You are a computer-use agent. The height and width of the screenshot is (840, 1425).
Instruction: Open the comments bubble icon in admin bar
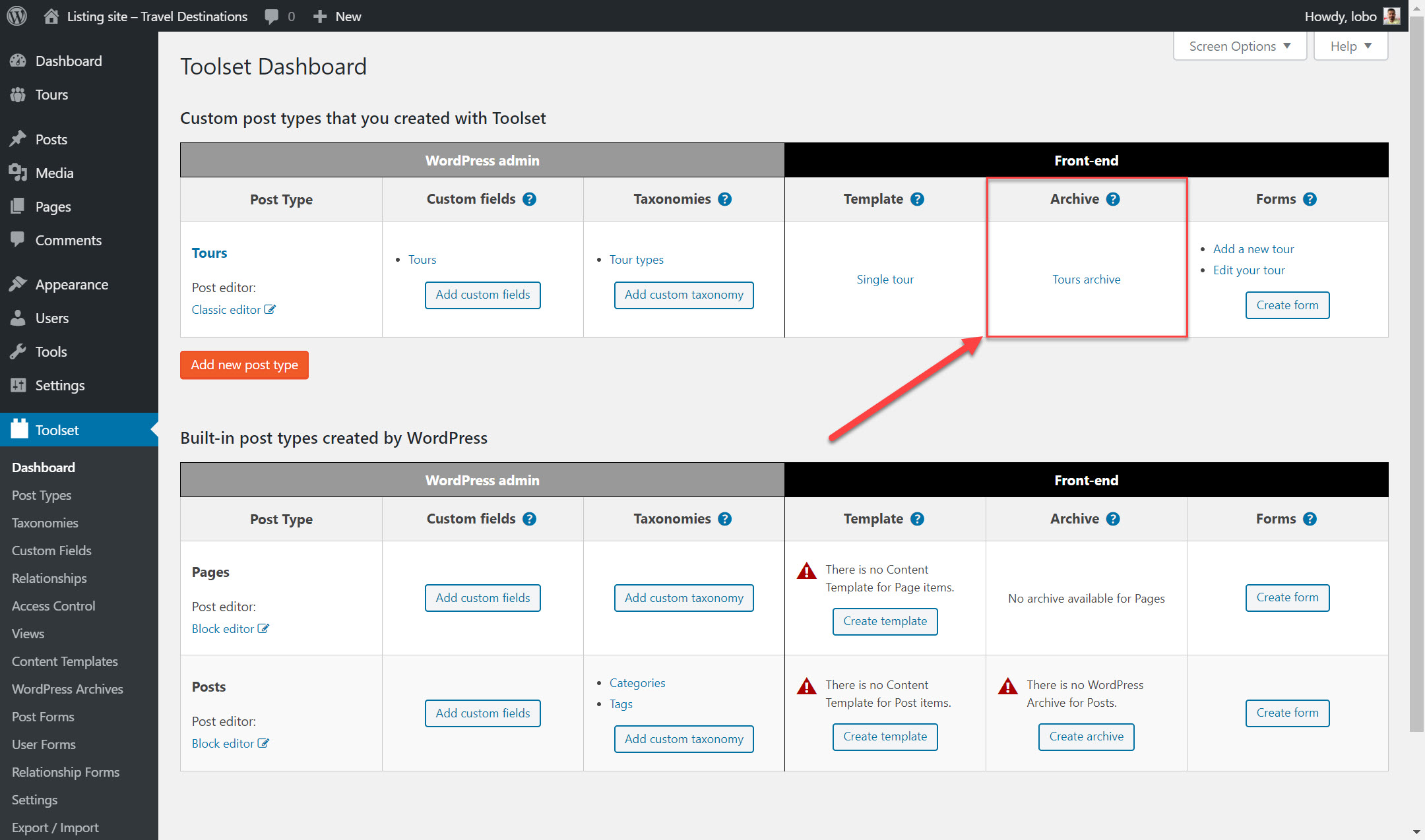(271, 16)
